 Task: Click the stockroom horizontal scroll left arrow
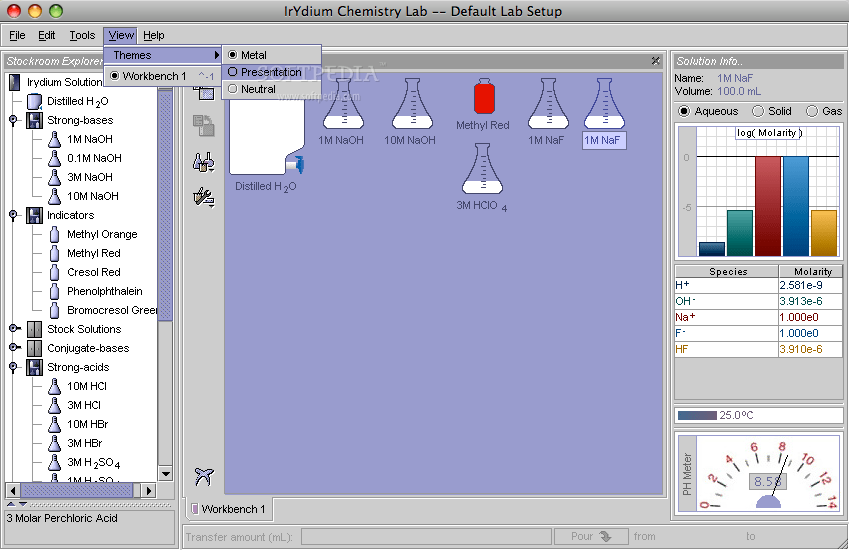point(14,490)
